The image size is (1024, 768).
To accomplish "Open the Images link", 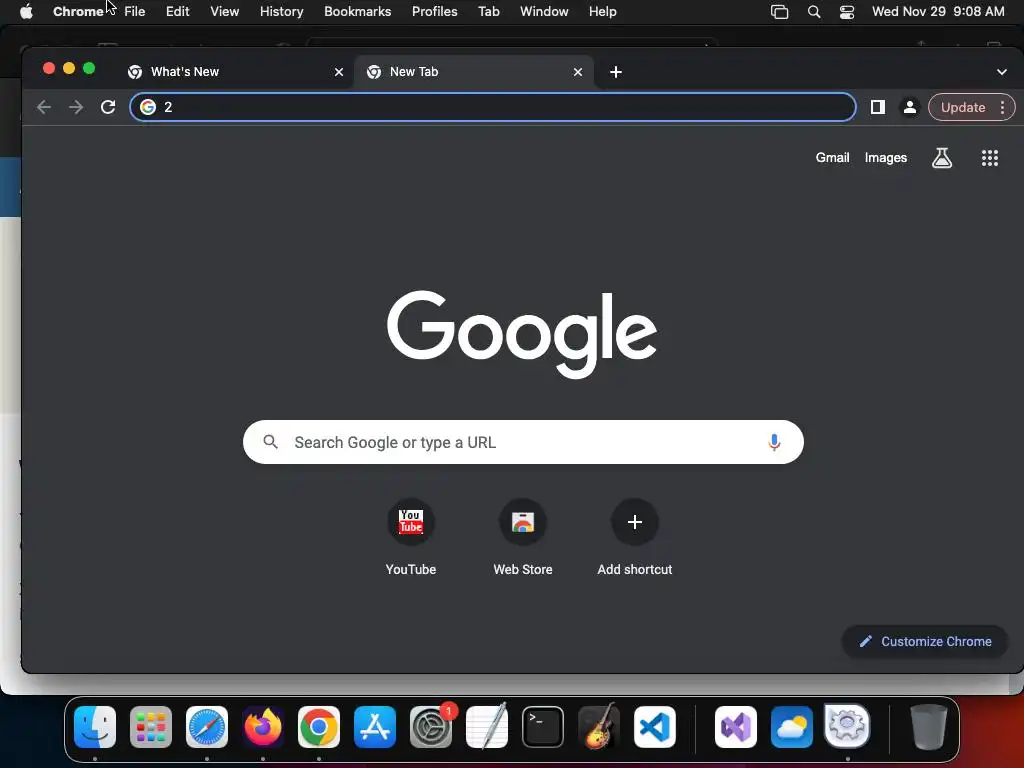I will click(886, 158).
